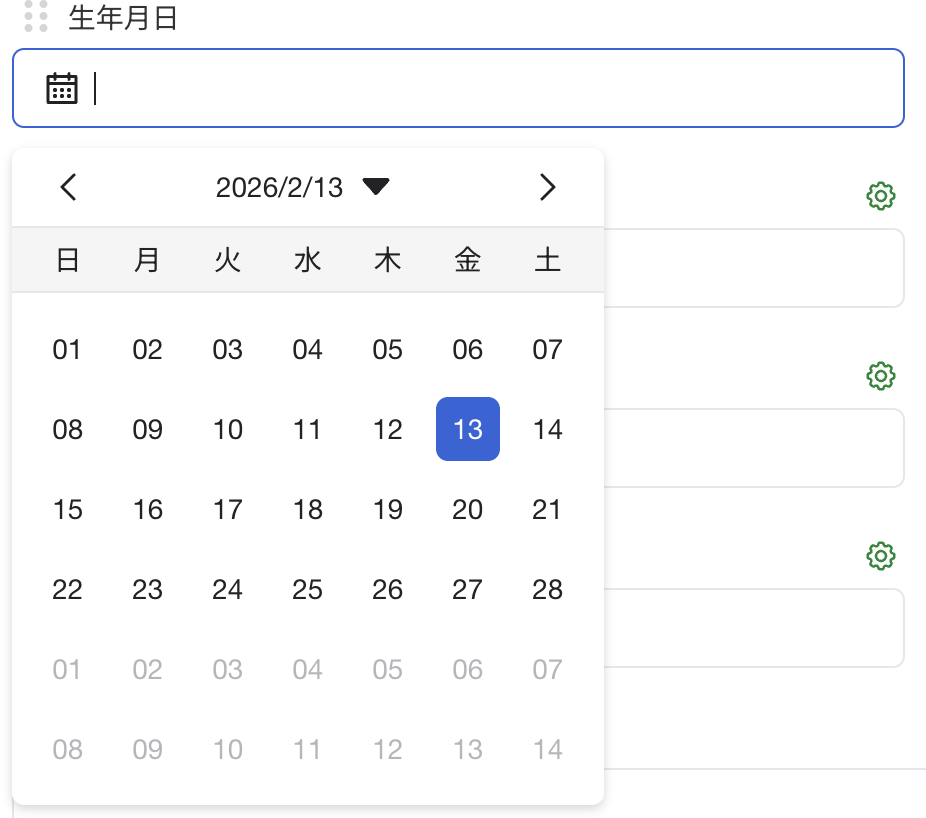Deselect date 13 by clicking it again
This screenshot has width=926, height=818.
point(467,429)
